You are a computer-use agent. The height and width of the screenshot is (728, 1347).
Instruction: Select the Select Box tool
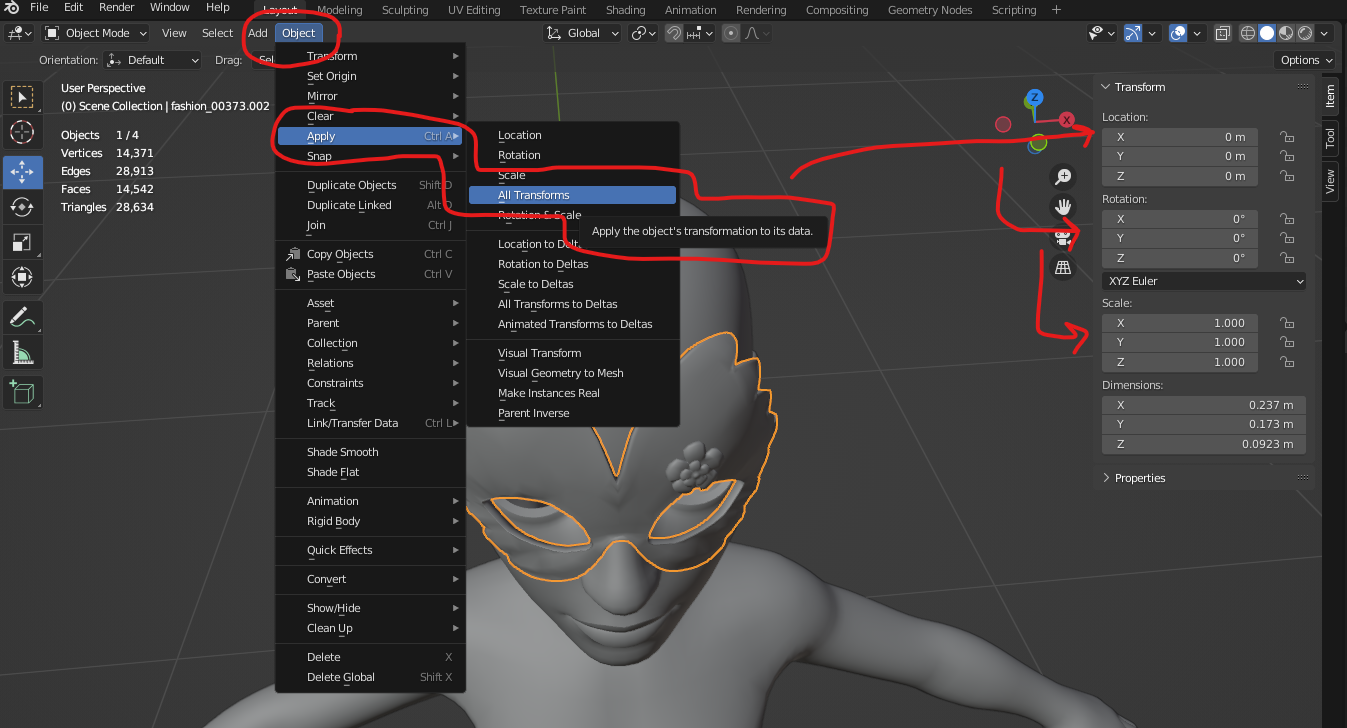[x=21, y=97]
